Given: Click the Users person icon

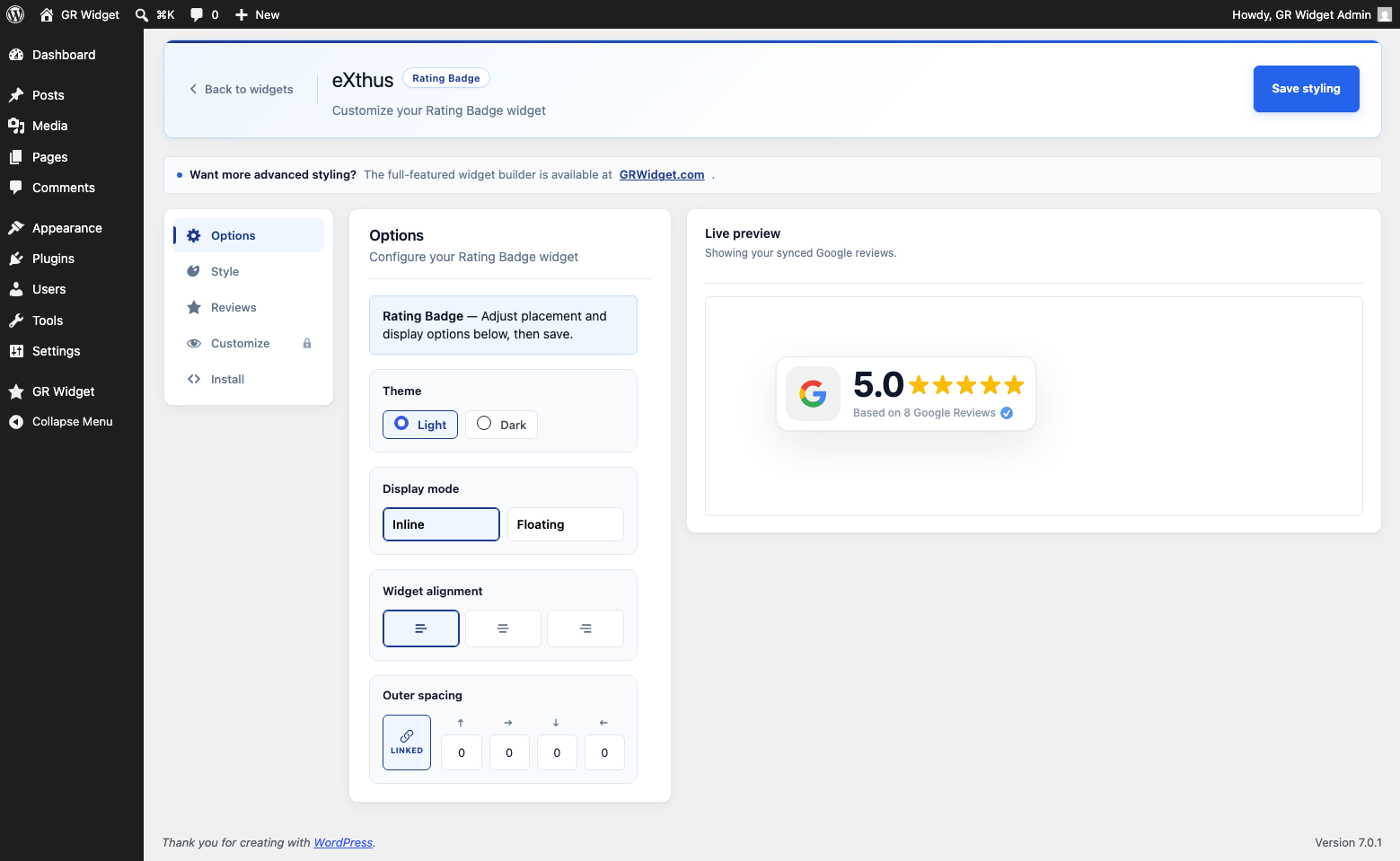Looking at the screenshot, I should [x=16, y=289].
